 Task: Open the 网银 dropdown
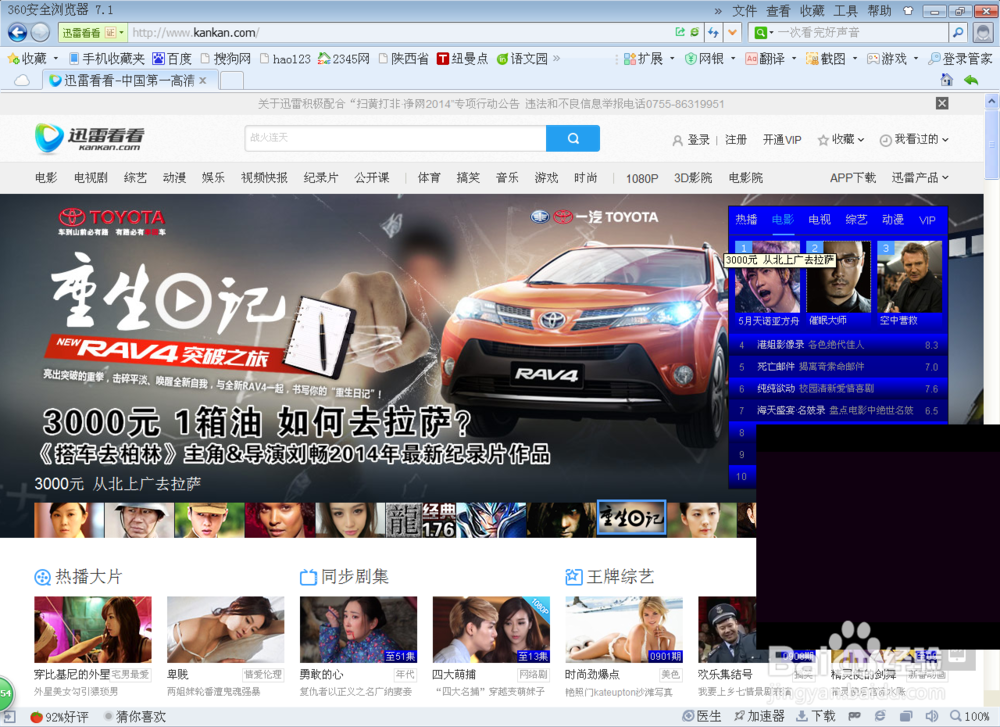710,59
